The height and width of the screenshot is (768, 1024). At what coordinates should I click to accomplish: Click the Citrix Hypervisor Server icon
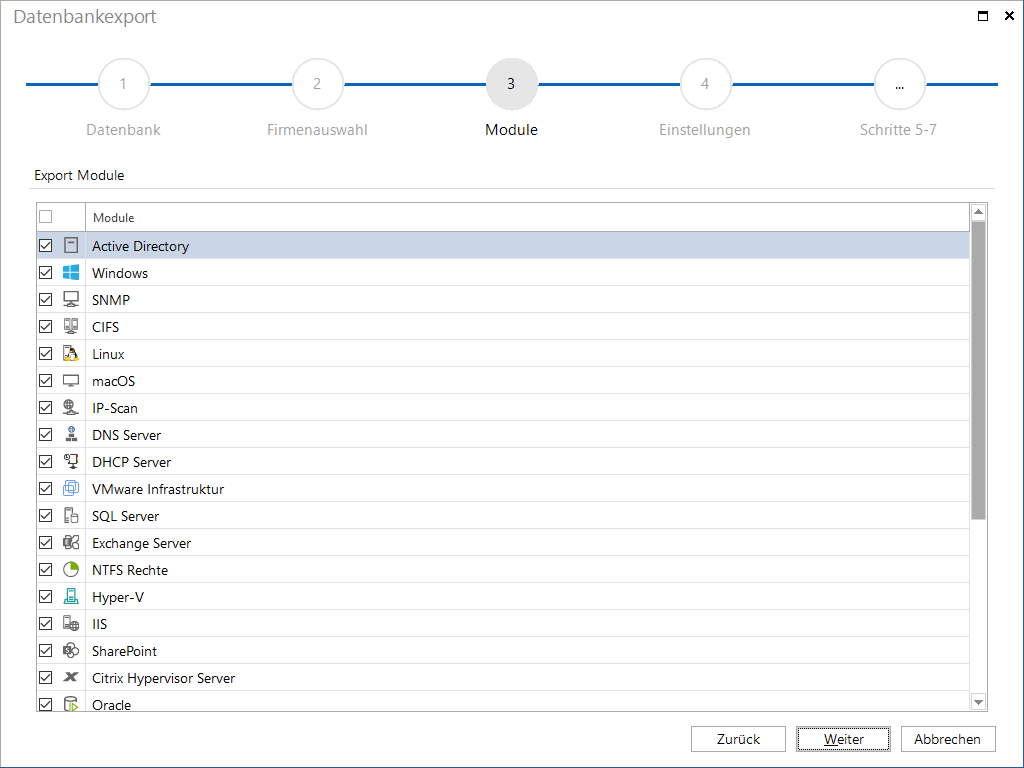tap(71, 677)
